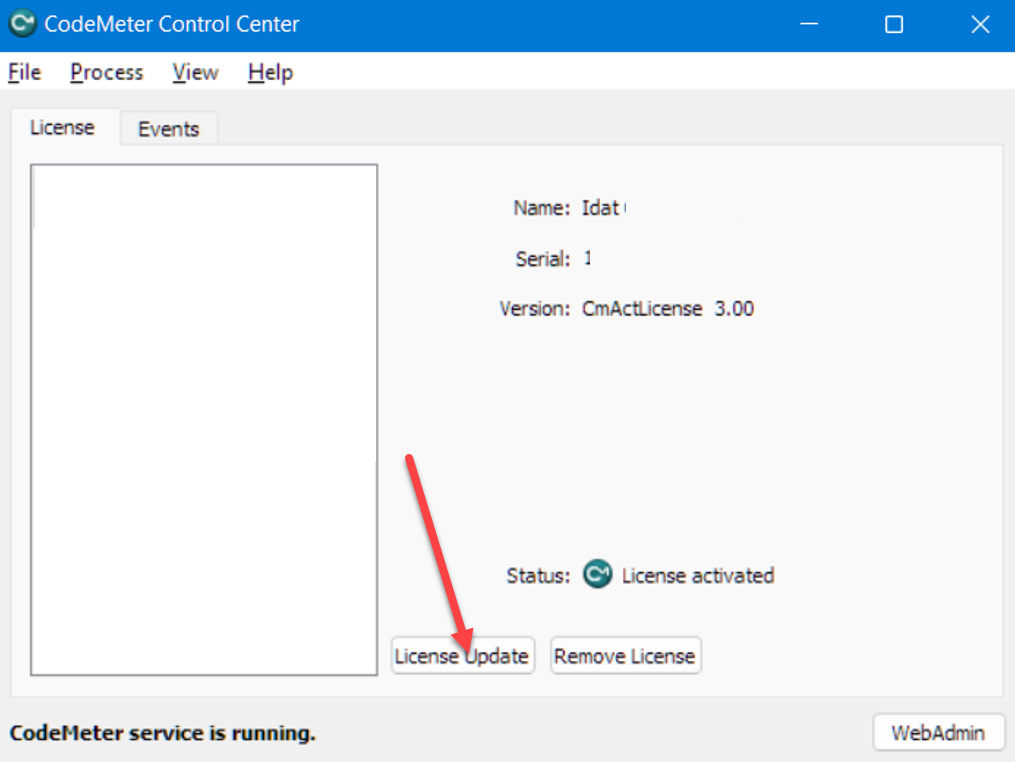This screenshot has width=1015, height=762.
Task: Maximize the CodeMeter Control Center window
Action: 894,24
